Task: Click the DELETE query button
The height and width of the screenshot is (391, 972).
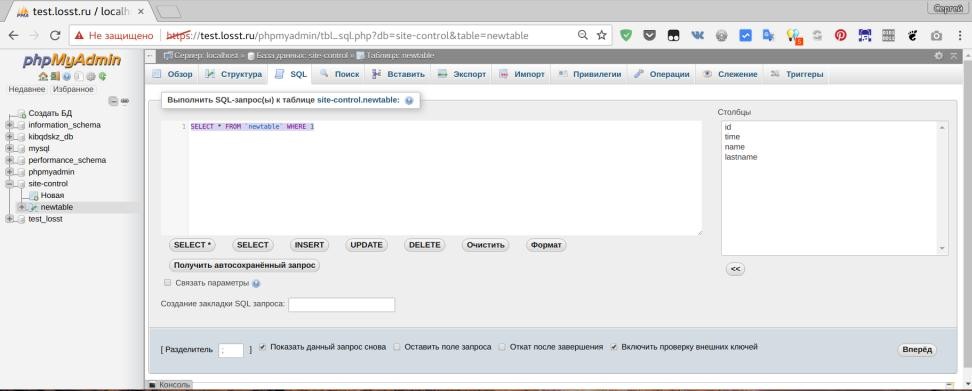Action: tap(425, 245)
